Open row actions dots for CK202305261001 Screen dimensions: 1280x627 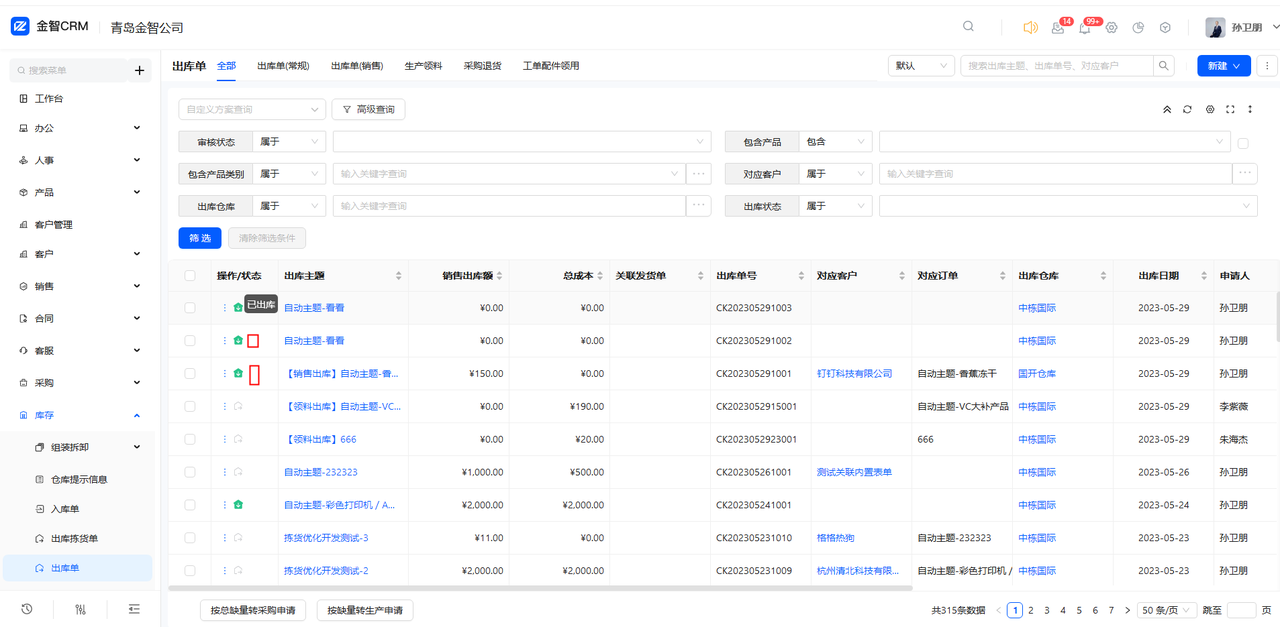pos(225,472)
